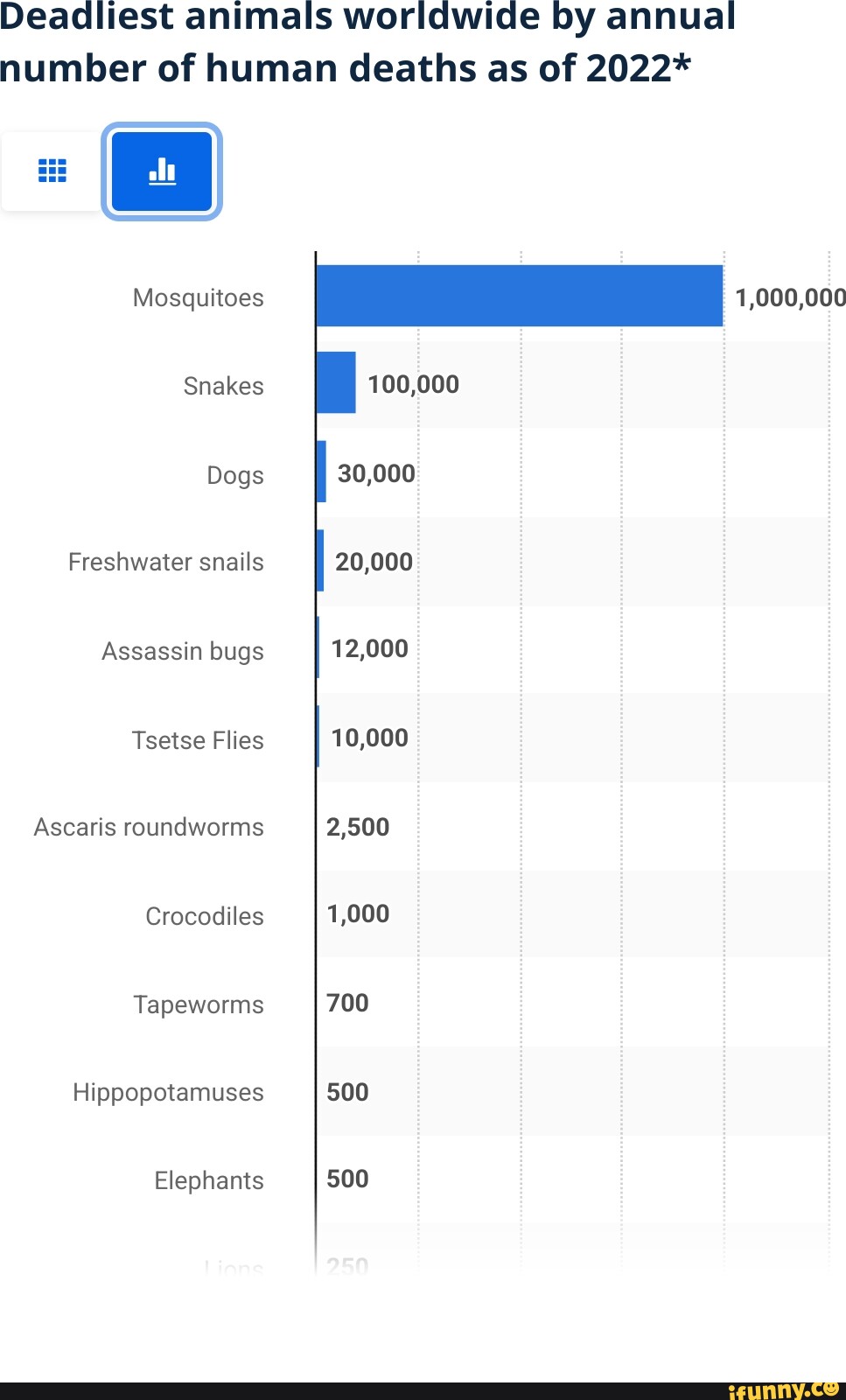Click the Freshwater snails data bar

pos(322,561)
